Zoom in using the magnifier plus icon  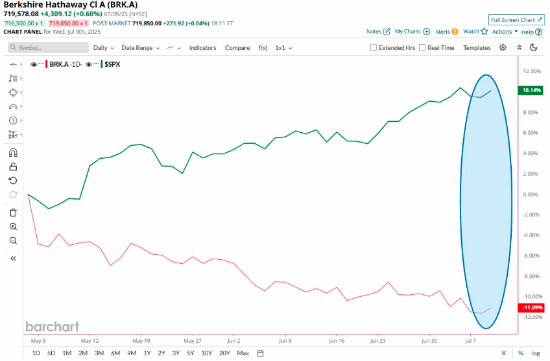click(13, 227)
